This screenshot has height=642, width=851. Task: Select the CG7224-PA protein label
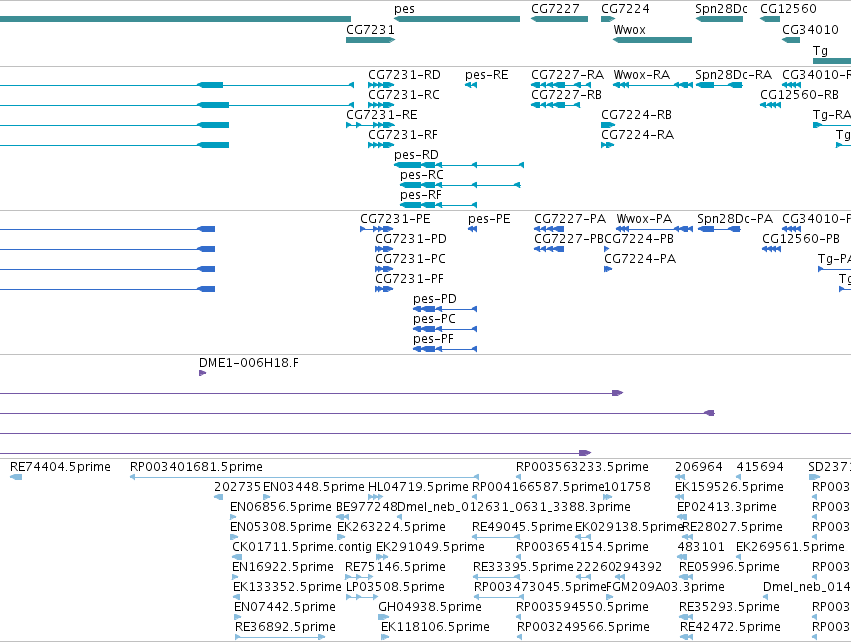pos(640,259)
